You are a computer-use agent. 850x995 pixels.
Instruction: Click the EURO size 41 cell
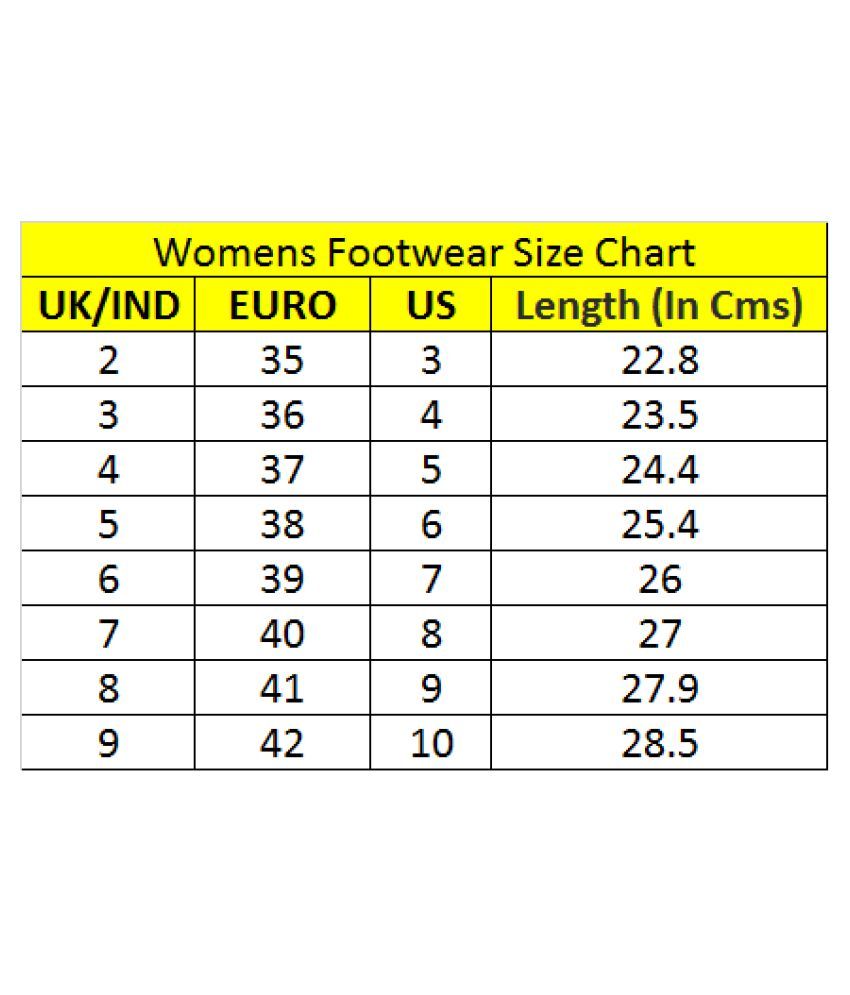click(x=282, y=689)
